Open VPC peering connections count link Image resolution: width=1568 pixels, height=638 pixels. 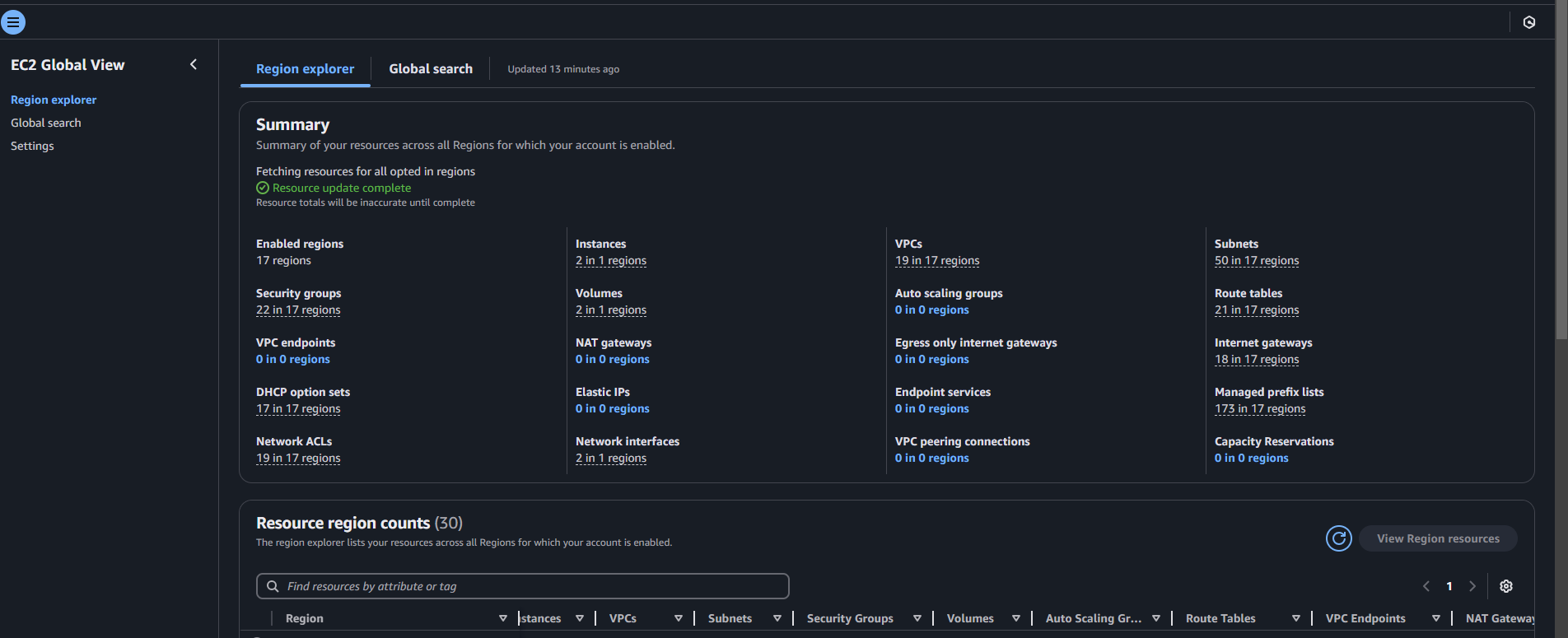(x=932, y=458)
